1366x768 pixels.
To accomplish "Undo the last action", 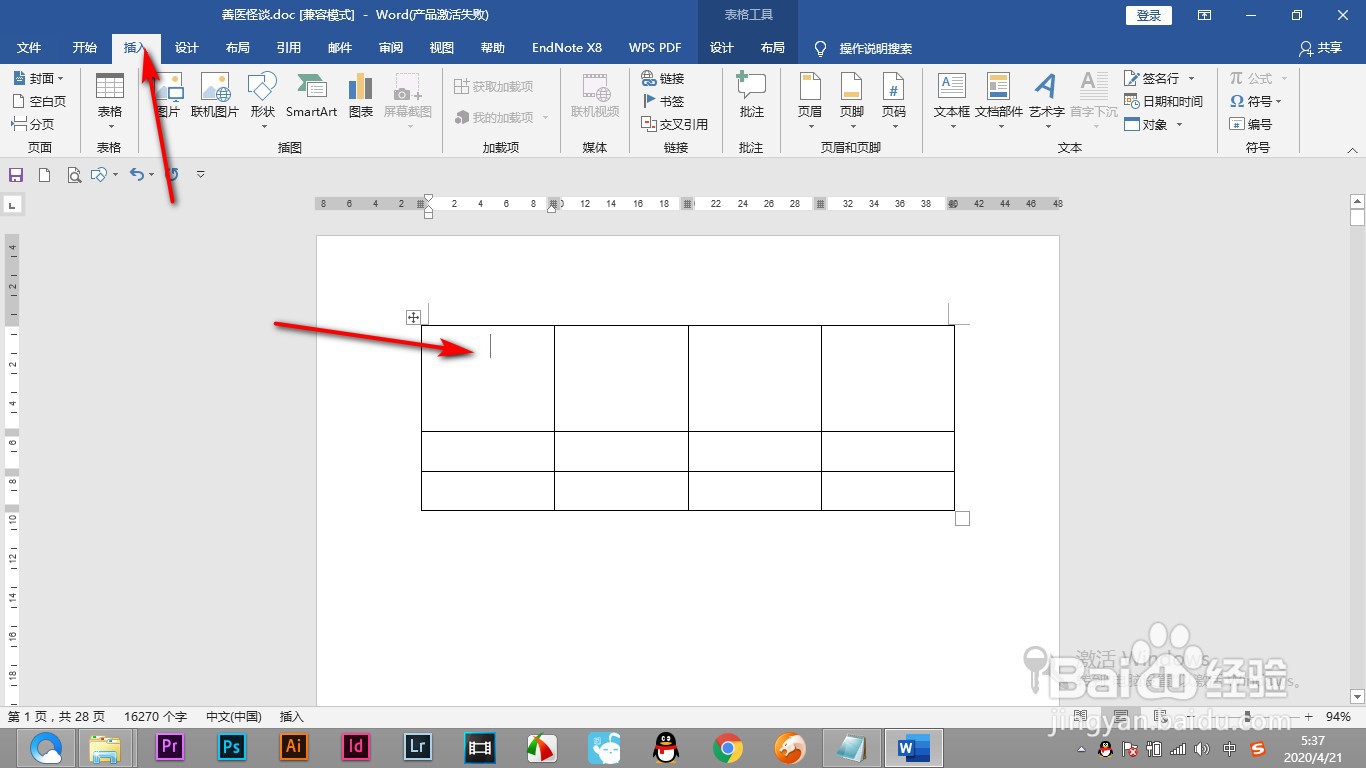I will [x=137, y=174].
